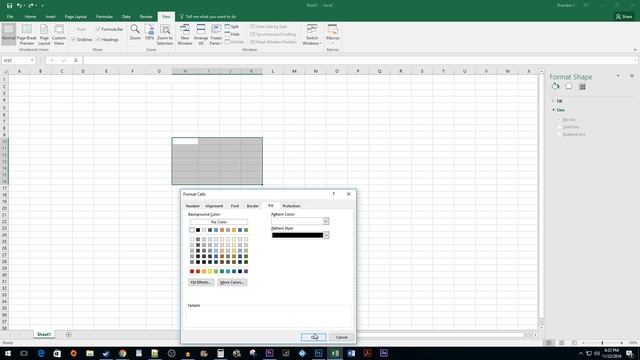This screenshot has width=640, height=360.
Task: Open the Size & Properties icon in Format Shape
Action: (x=582, y=86)
